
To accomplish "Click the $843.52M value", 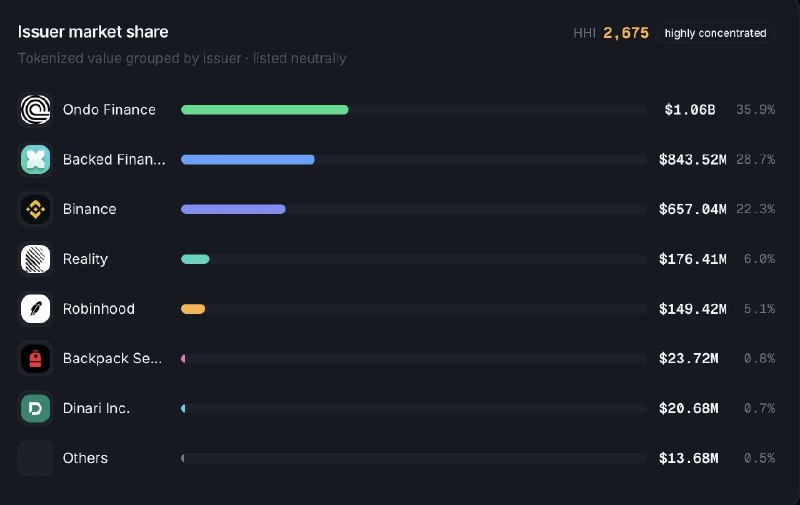I will point(692,160).
